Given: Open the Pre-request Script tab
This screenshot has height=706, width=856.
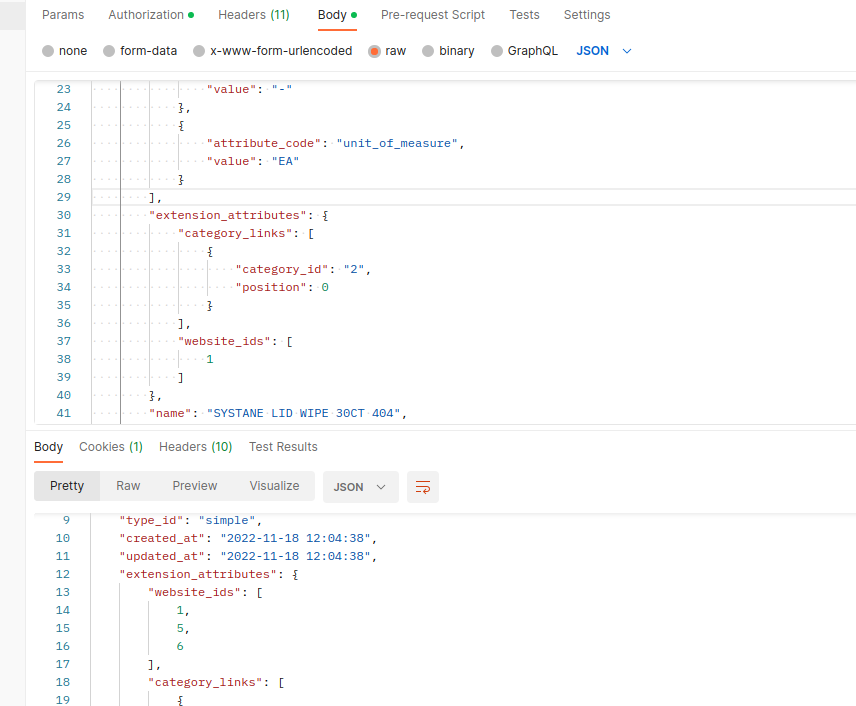Looking at the screenshot, I should [x=433, y=15].
